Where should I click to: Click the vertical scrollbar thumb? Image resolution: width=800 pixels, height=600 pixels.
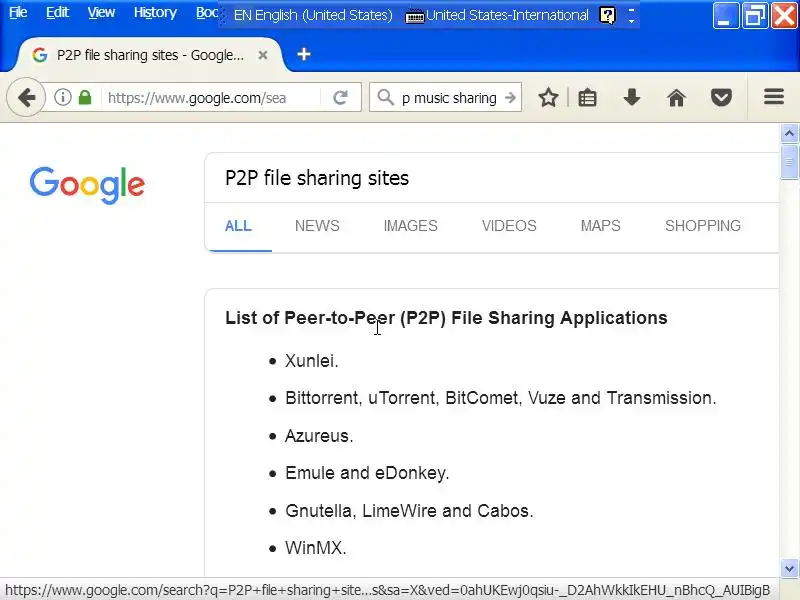pos(789,162)
